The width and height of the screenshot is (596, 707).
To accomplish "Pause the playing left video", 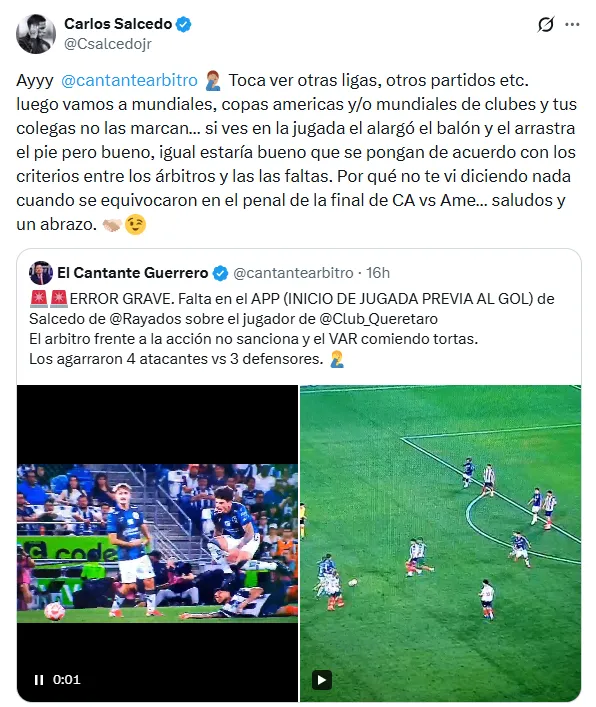I will [x=39, y=679].
